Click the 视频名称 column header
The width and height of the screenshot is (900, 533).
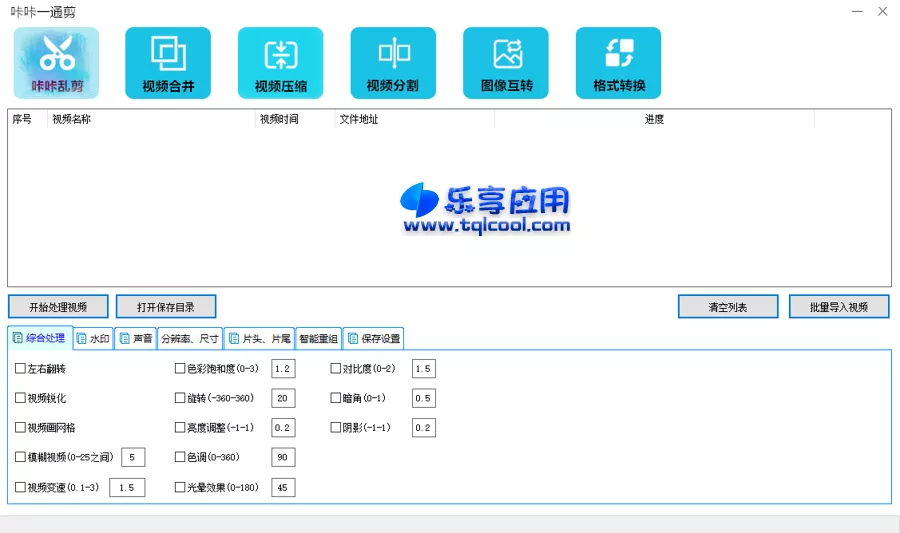click(151, 119)
